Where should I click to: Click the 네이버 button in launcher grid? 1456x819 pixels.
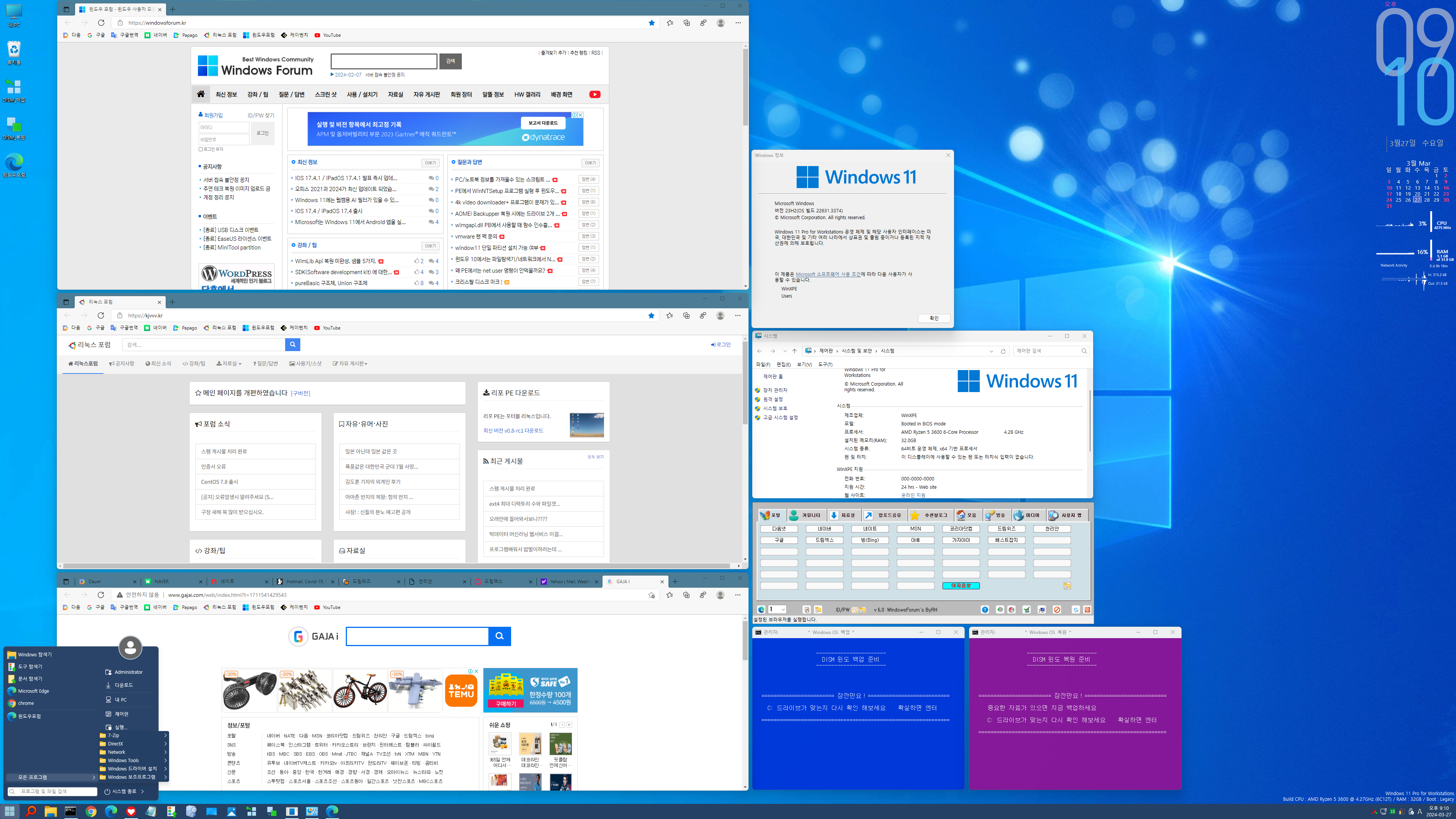point(824,529)
